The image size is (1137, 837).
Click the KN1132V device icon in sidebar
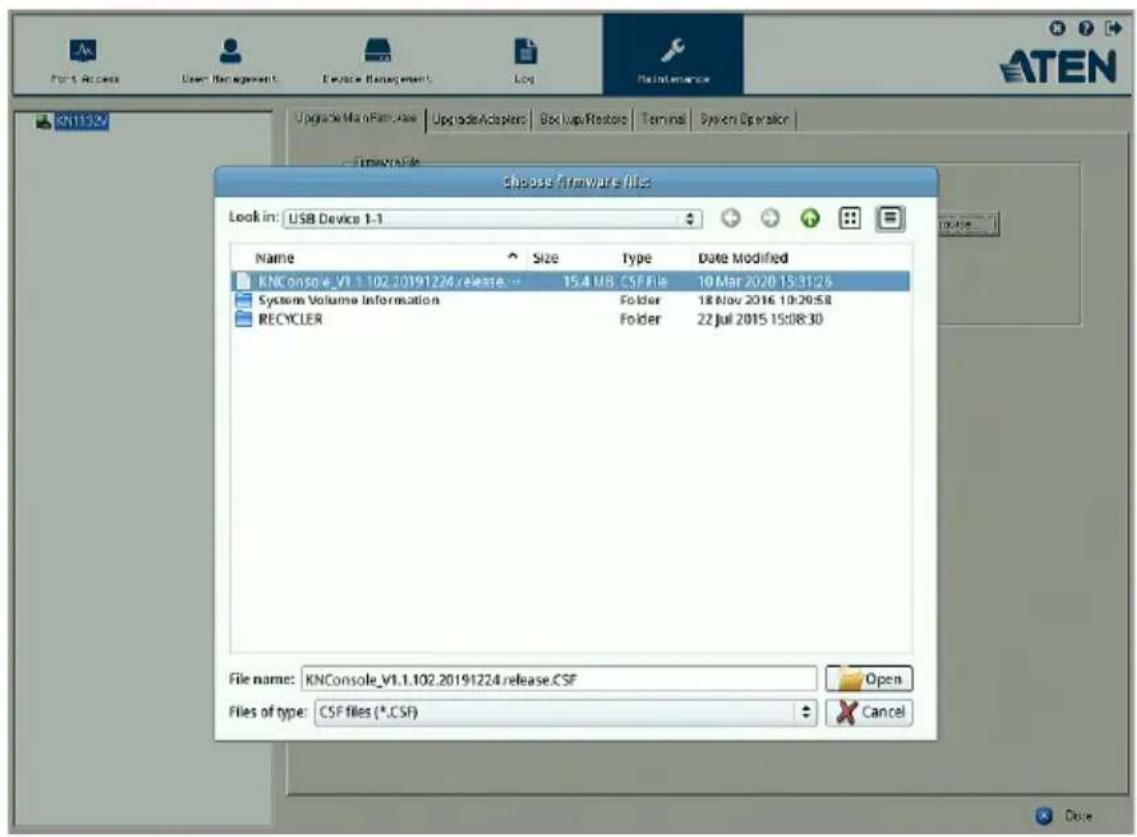tap(44, 121)
